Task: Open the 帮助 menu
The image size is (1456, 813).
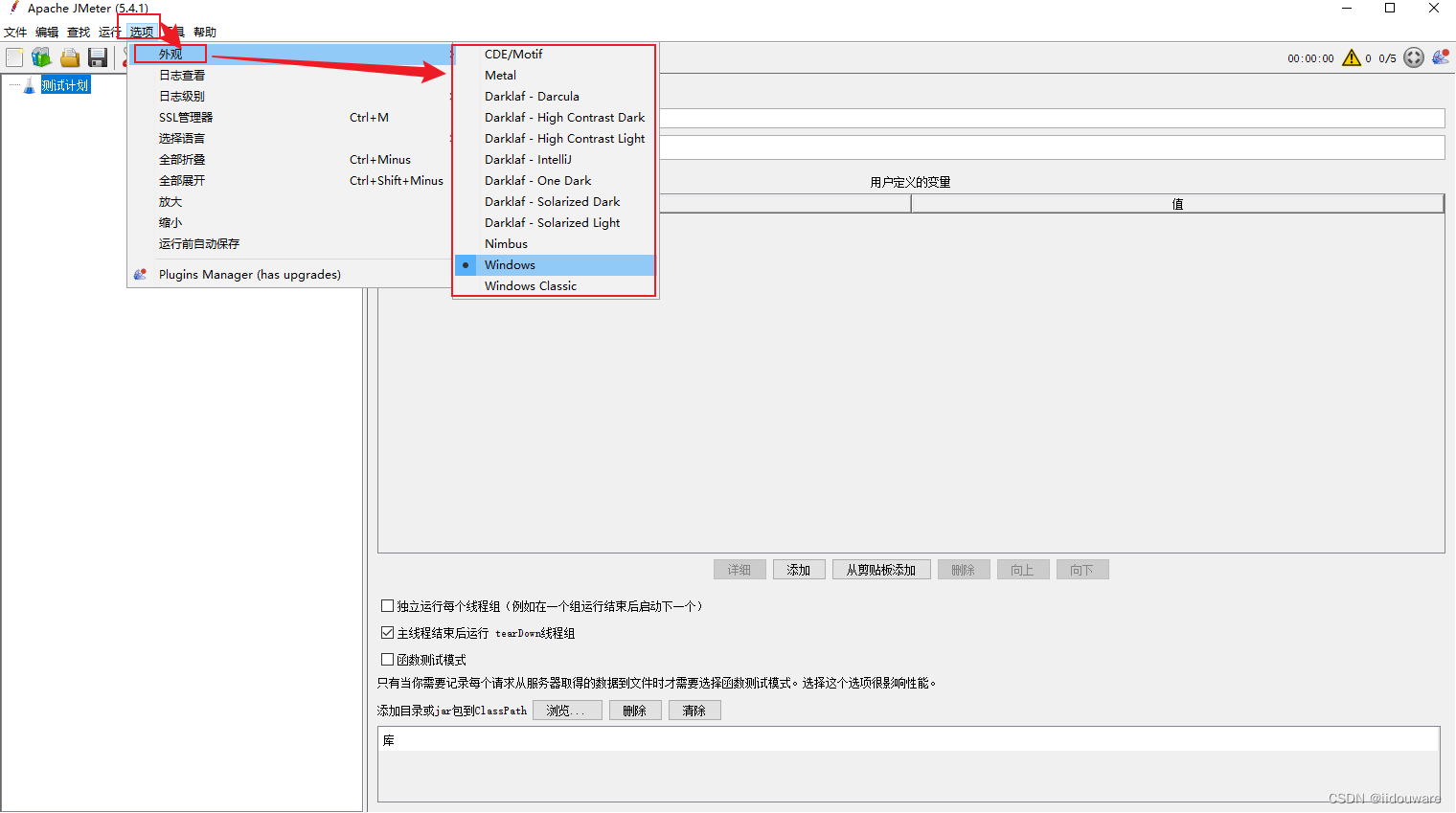Action: (x=205, y=32)
